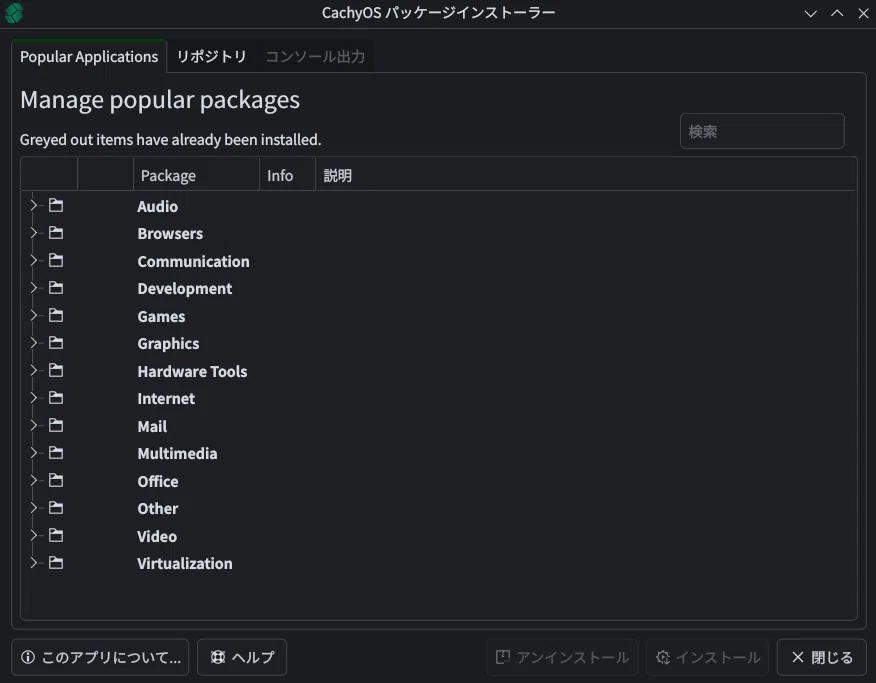This screenshot has height=683, width=876.
Task: Switch to the リポジトリ tab
Action: pyautogui.click(x=211, y=56)
